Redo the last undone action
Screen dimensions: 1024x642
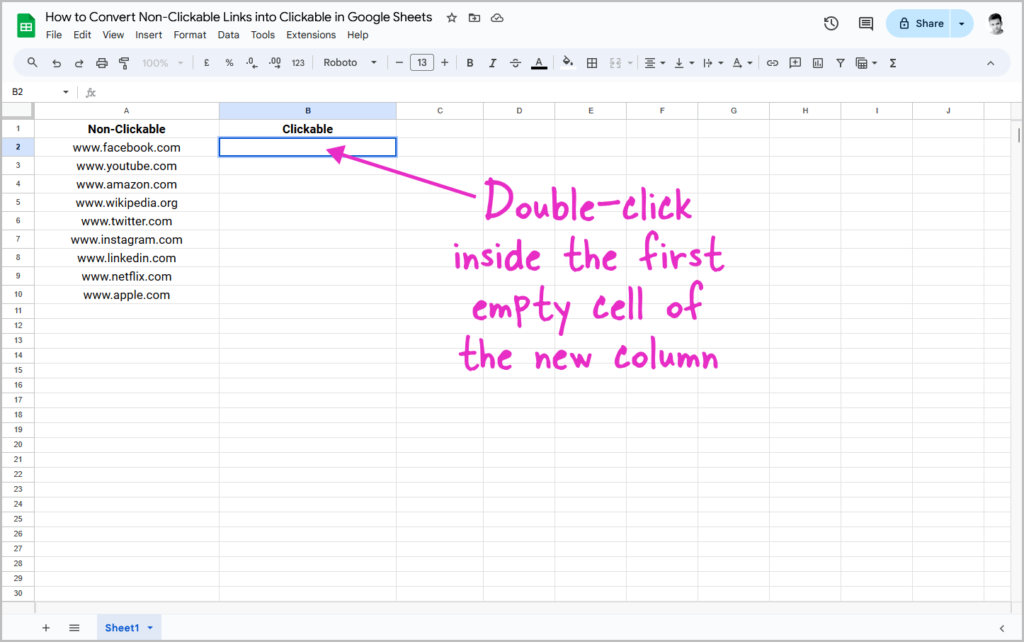[x=79, y=63]
